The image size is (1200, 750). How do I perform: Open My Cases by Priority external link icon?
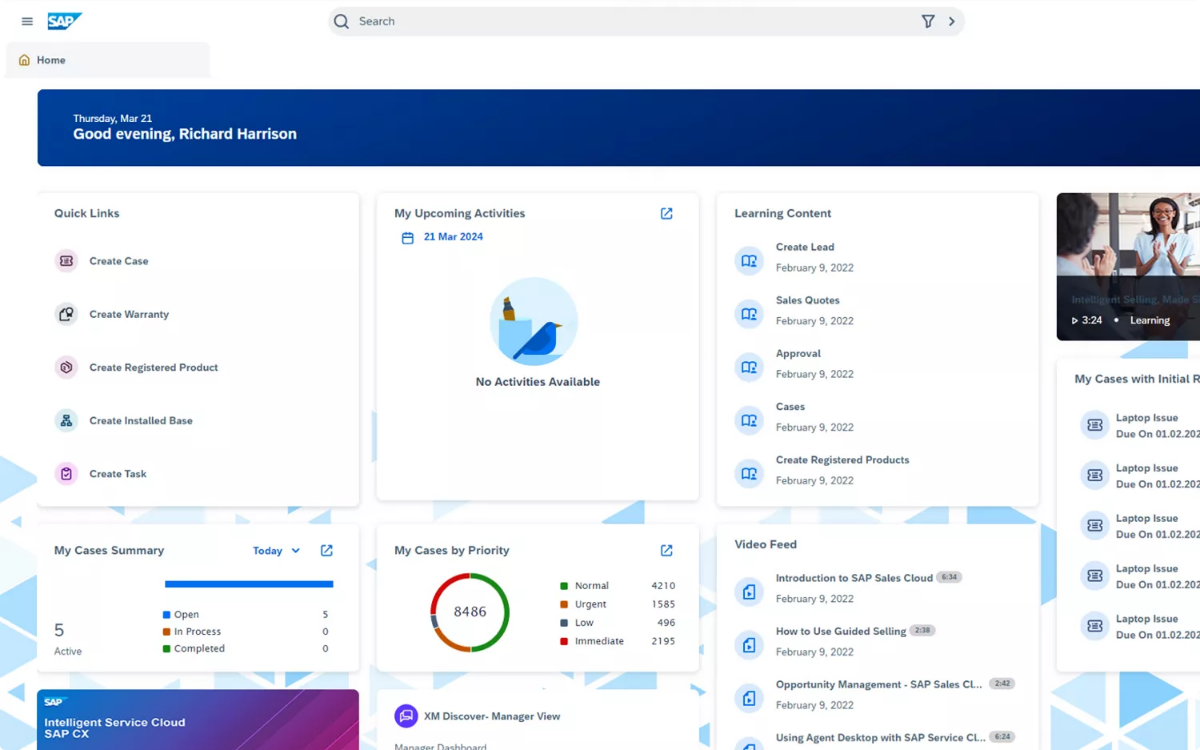[x=667, y=550]
